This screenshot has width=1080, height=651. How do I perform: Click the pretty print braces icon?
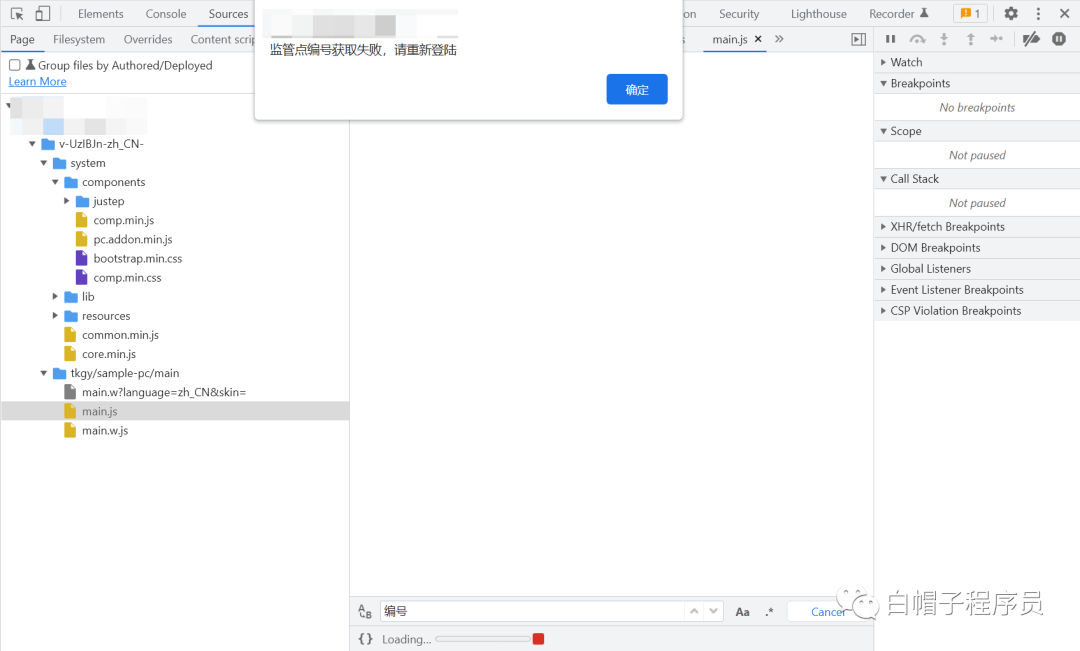click(x=366, y=639)
